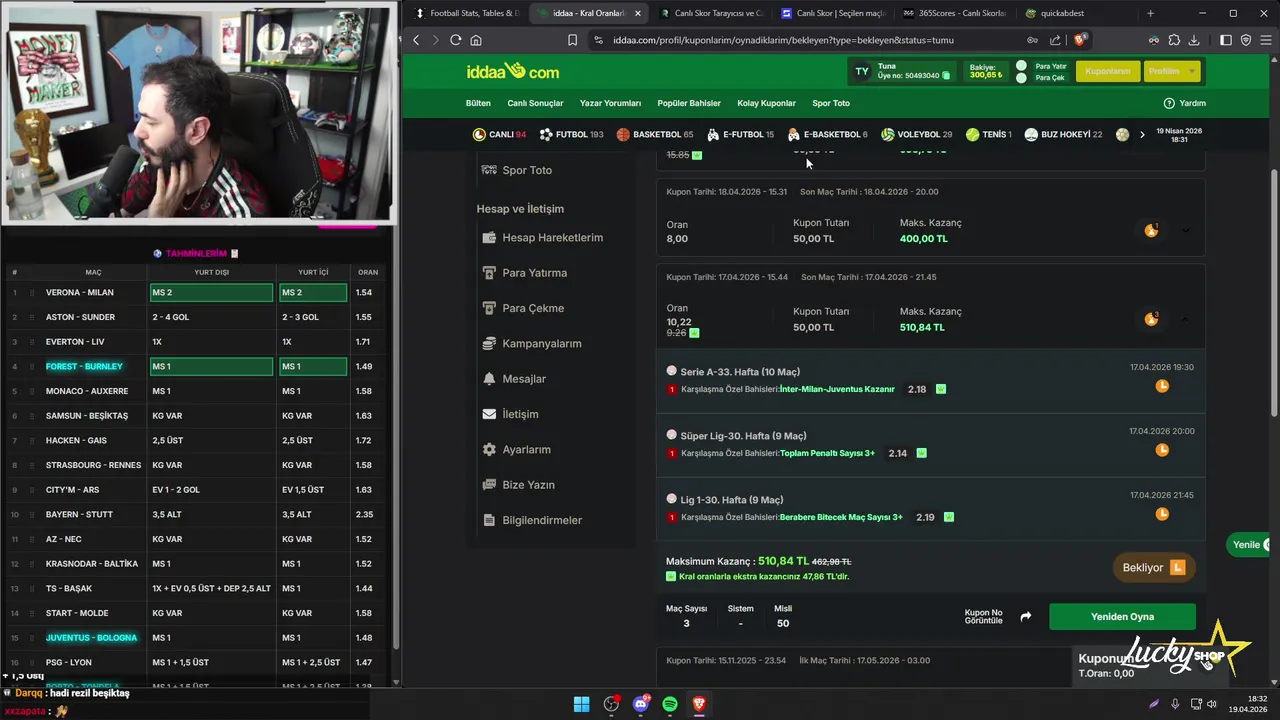Select the E-BASKETBOL category
The height and width of the screenshot is (720, 1280).
(827, 134)
